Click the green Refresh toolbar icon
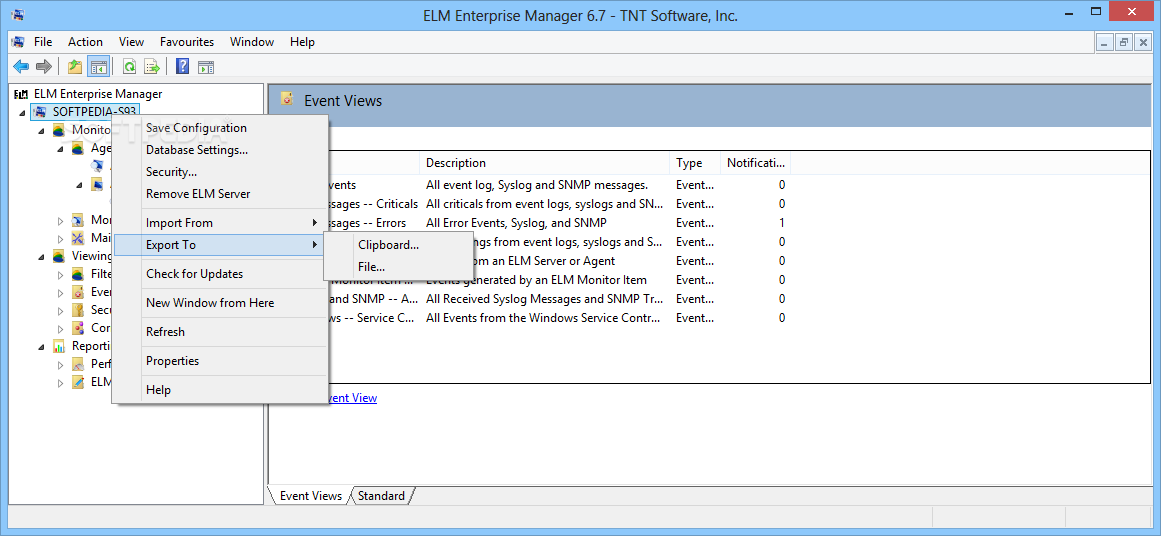 pos(130,67)
